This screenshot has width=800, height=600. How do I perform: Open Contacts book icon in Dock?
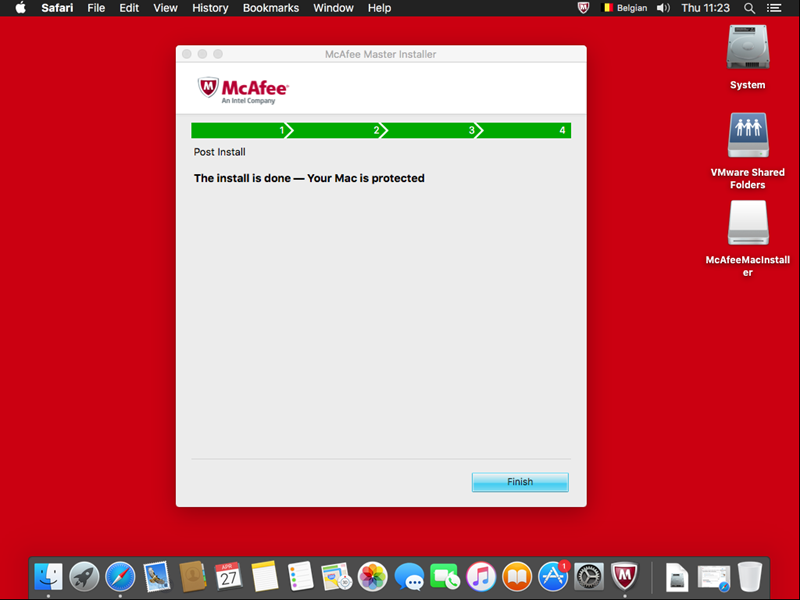(x=193, y=577)
